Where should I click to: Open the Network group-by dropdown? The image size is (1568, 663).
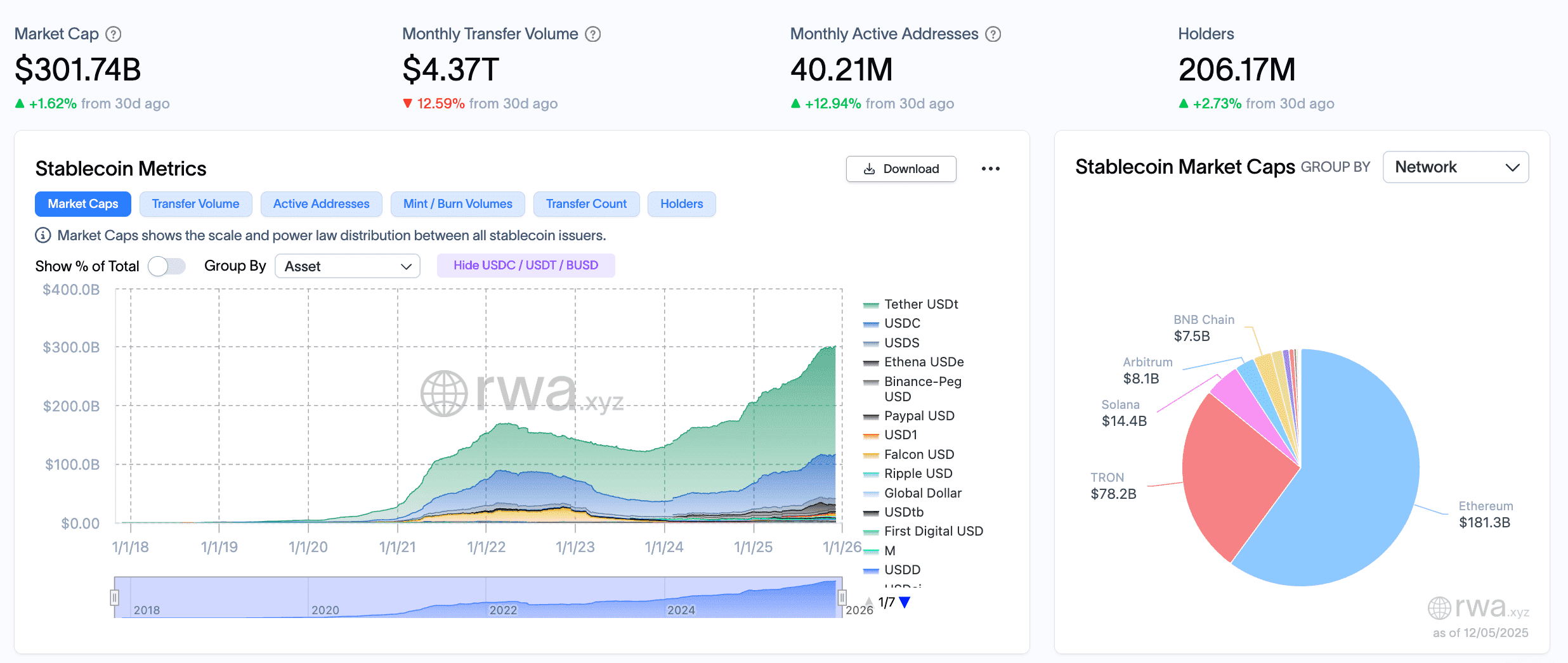pos(1455,167)
